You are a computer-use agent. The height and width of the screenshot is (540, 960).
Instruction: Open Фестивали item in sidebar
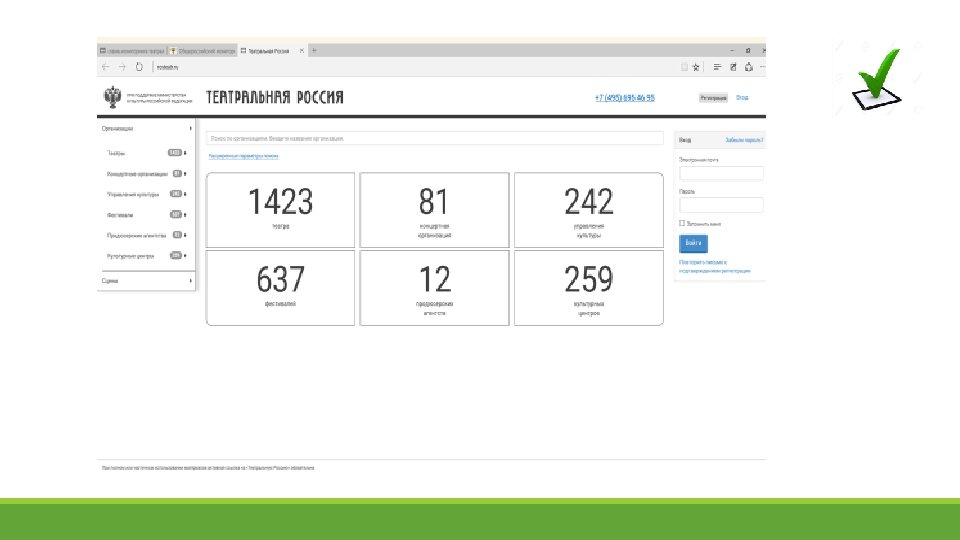119,215
